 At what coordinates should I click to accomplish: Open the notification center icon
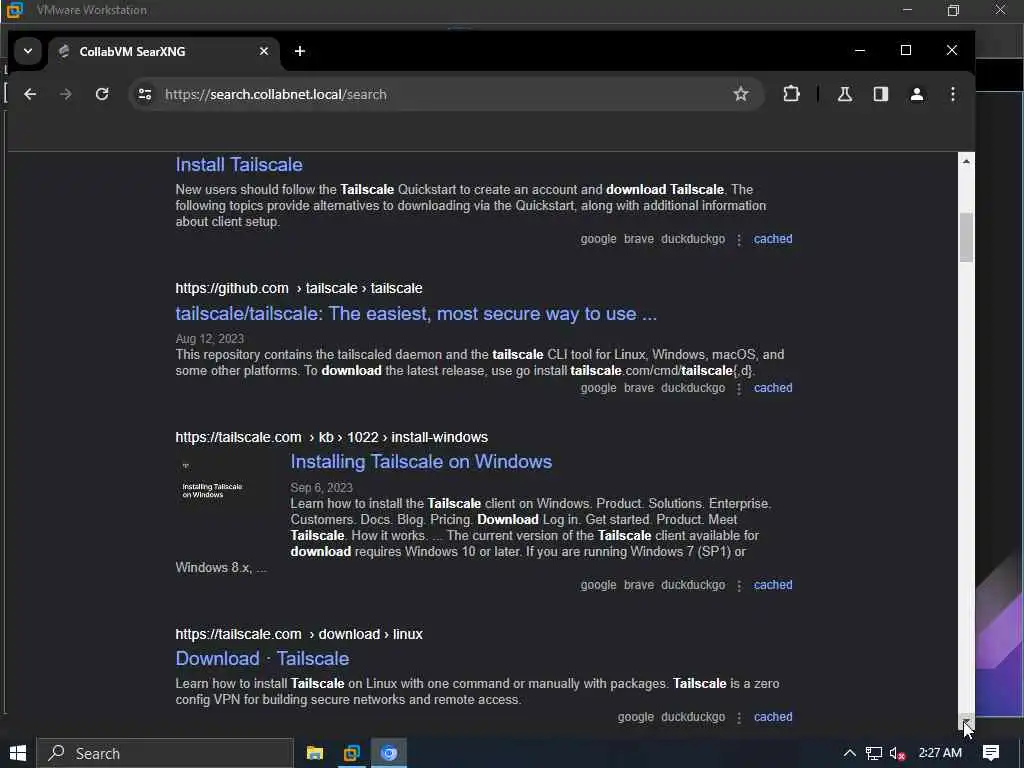[x=991, y=753]
